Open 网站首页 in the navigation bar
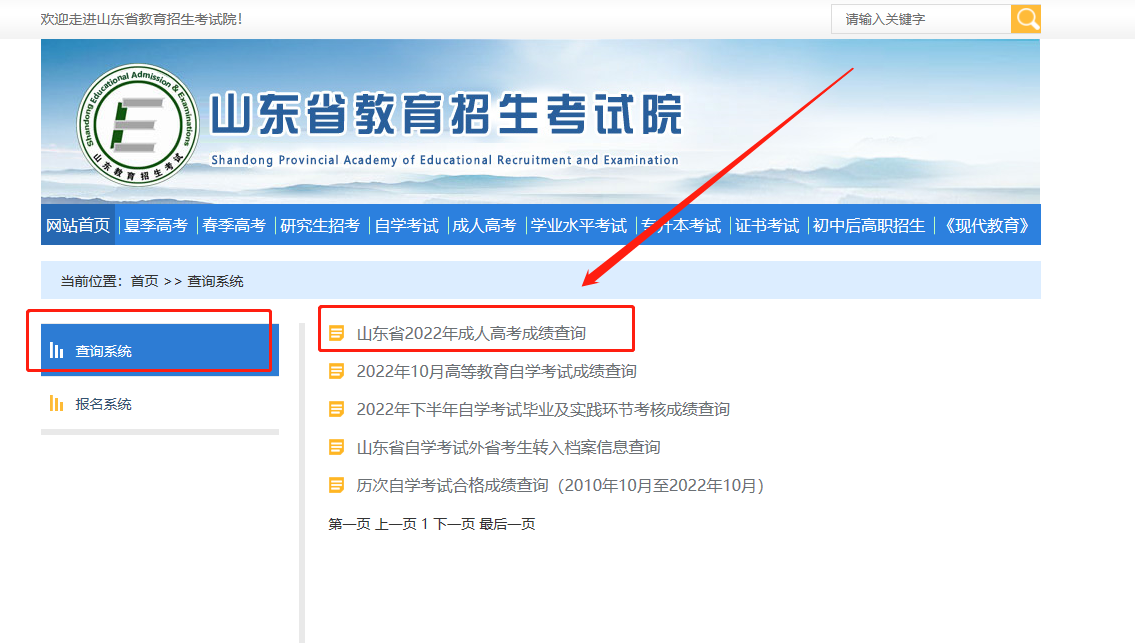Viewport: 1135px width, 643px height. (x=78, y=225)
